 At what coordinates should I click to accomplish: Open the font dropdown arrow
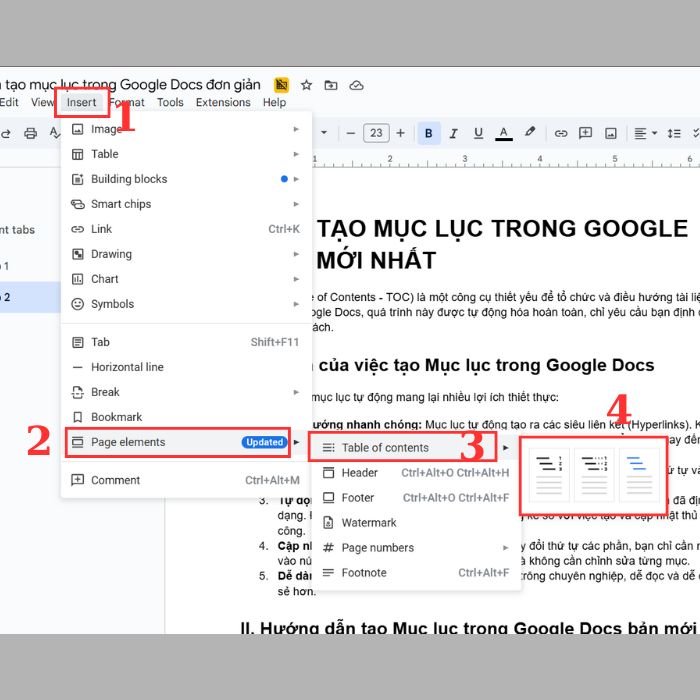[x=324, y=132]
